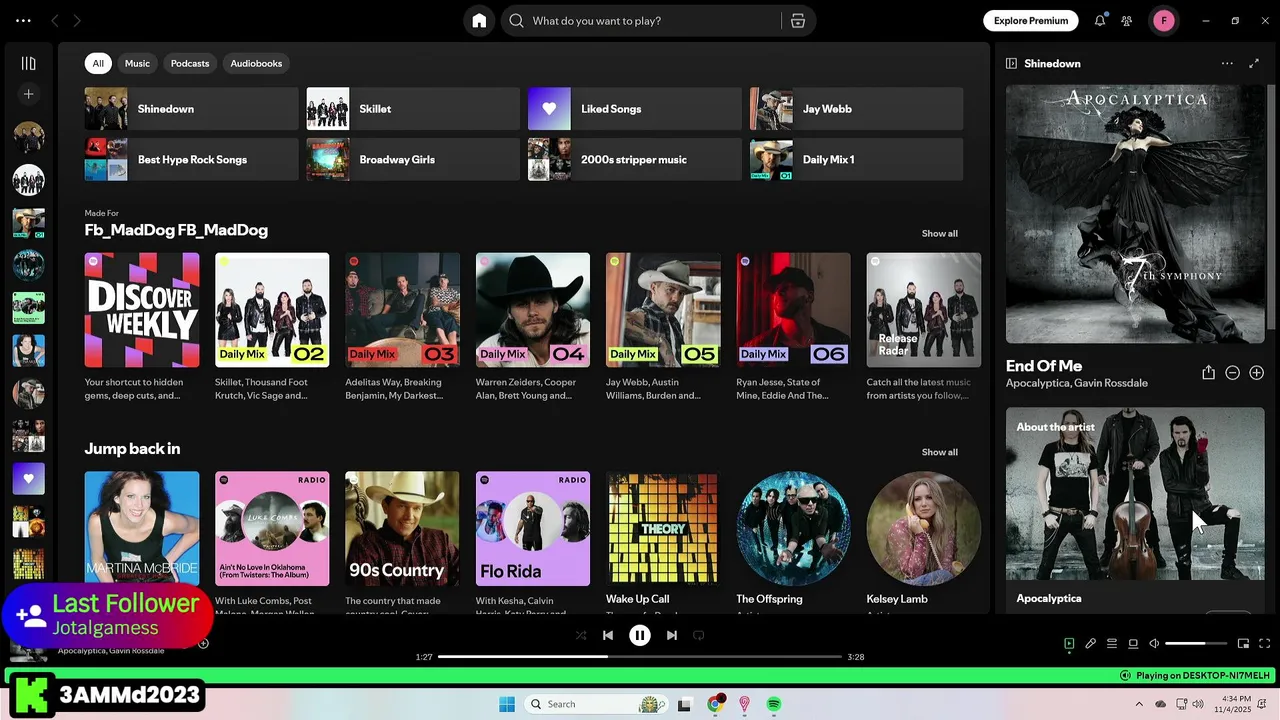Open the End Of Me song title
Screen dimensions: 1280x720
click(1044, 366)
